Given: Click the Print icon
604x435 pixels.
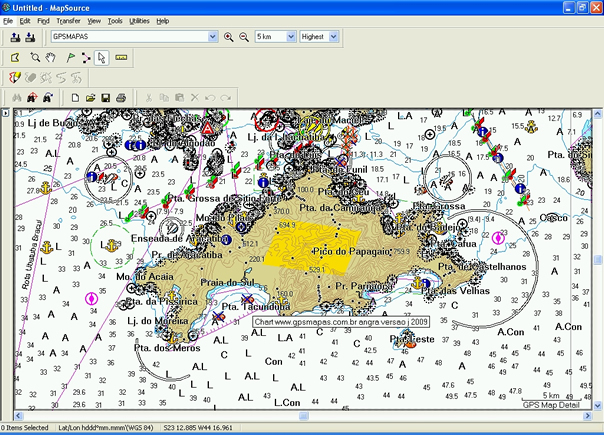Looking at the screenshot, I should pyautogui.click(x=121, y=97).
